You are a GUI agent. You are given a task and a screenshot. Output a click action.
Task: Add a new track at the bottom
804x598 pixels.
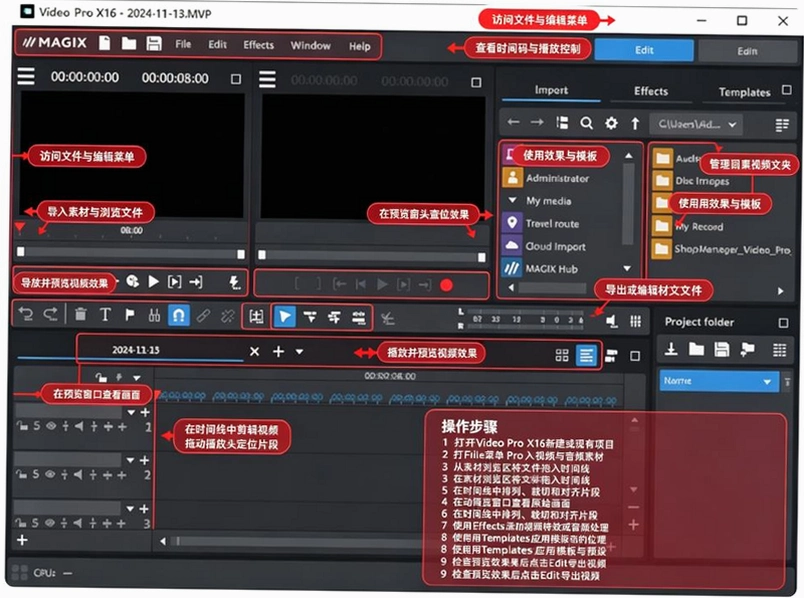click(x=22, y=540)
